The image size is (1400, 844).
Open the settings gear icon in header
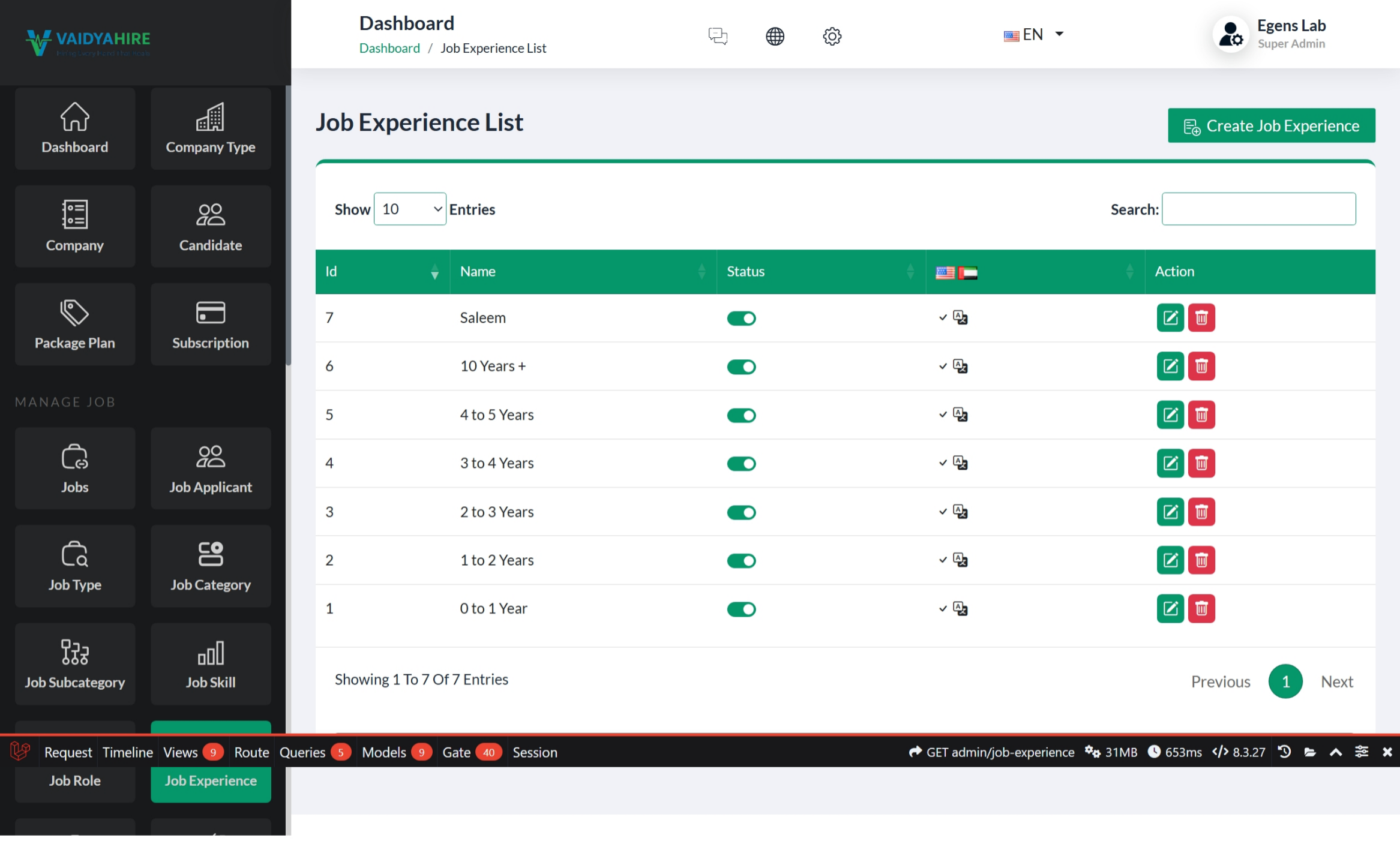832,36
